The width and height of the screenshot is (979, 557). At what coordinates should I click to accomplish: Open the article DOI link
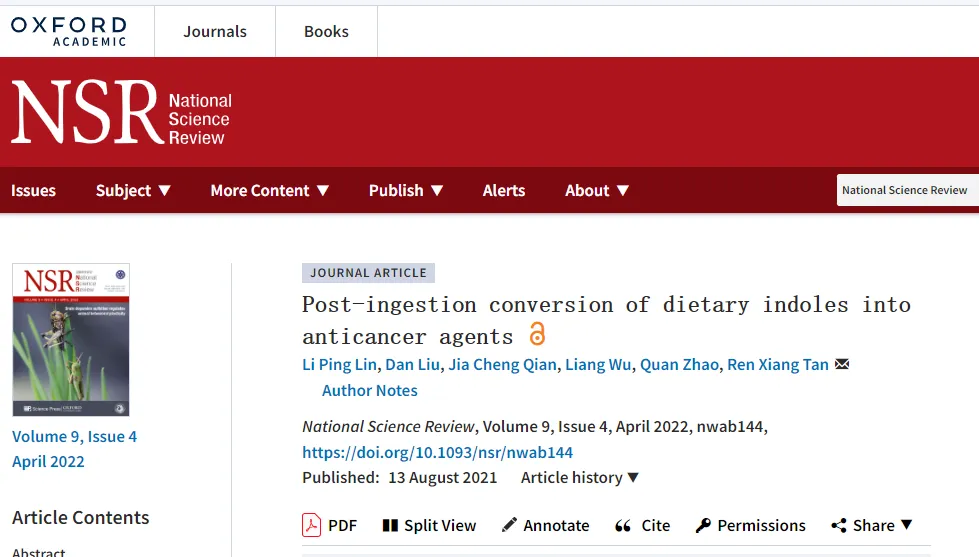437,452
